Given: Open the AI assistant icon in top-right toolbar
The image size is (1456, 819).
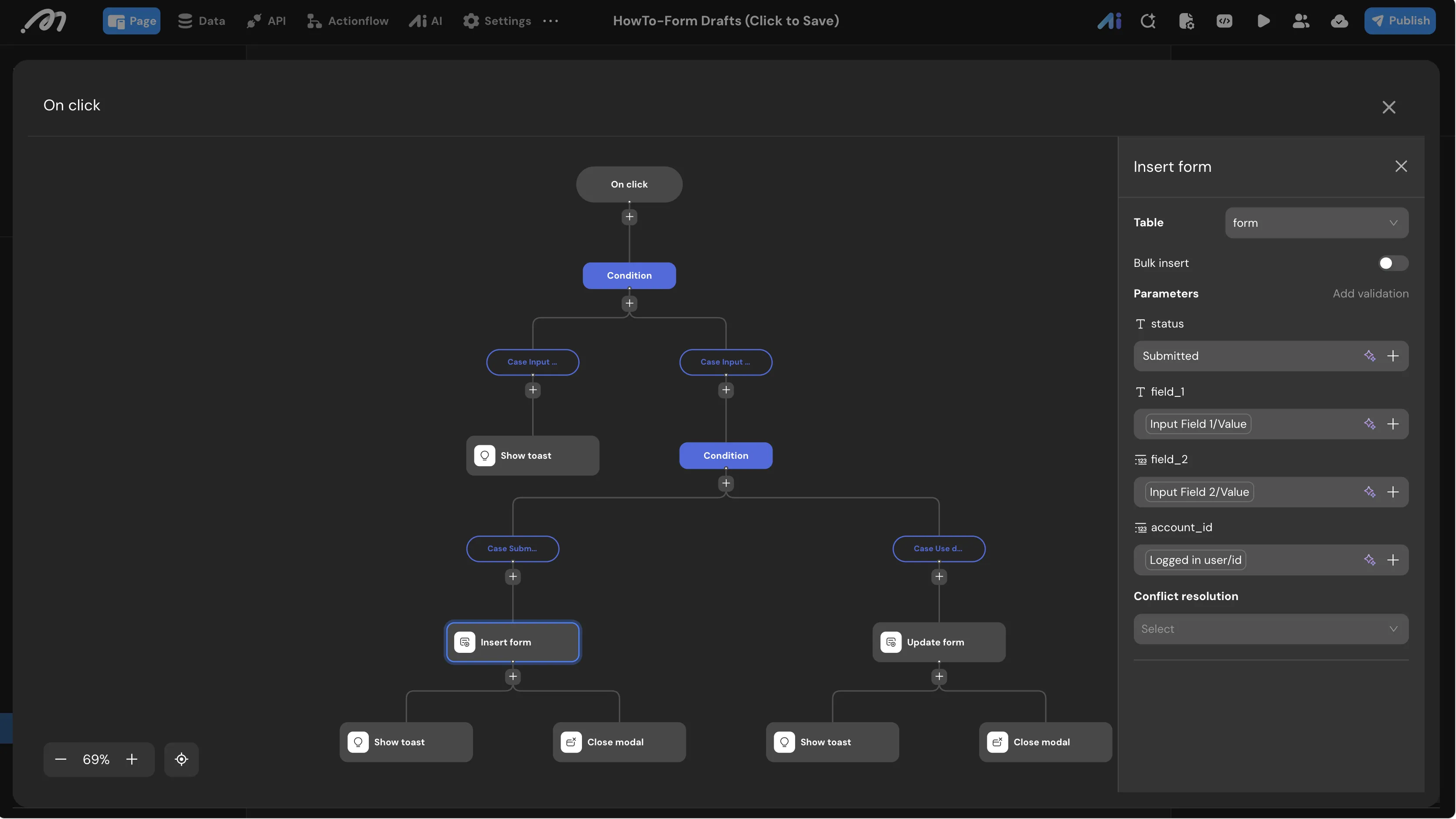Looking at the screenshot, I should click(1109, 21).
